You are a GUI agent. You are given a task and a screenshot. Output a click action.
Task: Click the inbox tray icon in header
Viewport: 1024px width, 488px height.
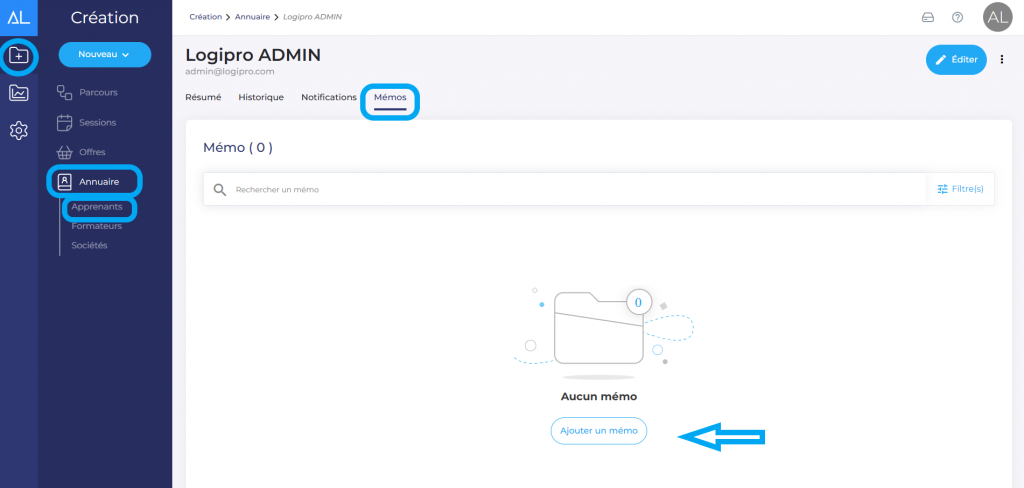pyautogui.click(x=927, y=18)
